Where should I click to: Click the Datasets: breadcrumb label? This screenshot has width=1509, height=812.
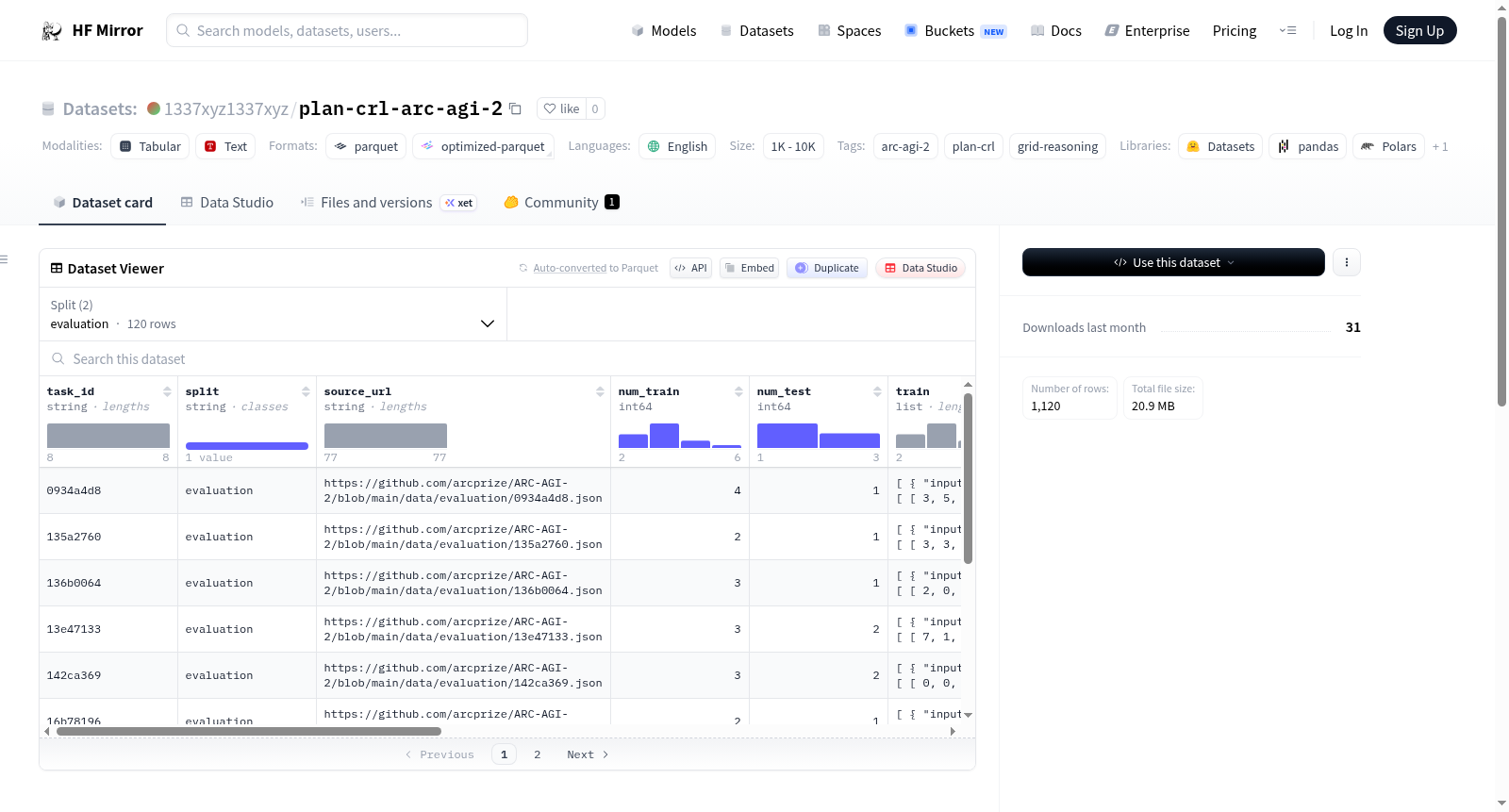pyautogui.click(x=100, y=108)
